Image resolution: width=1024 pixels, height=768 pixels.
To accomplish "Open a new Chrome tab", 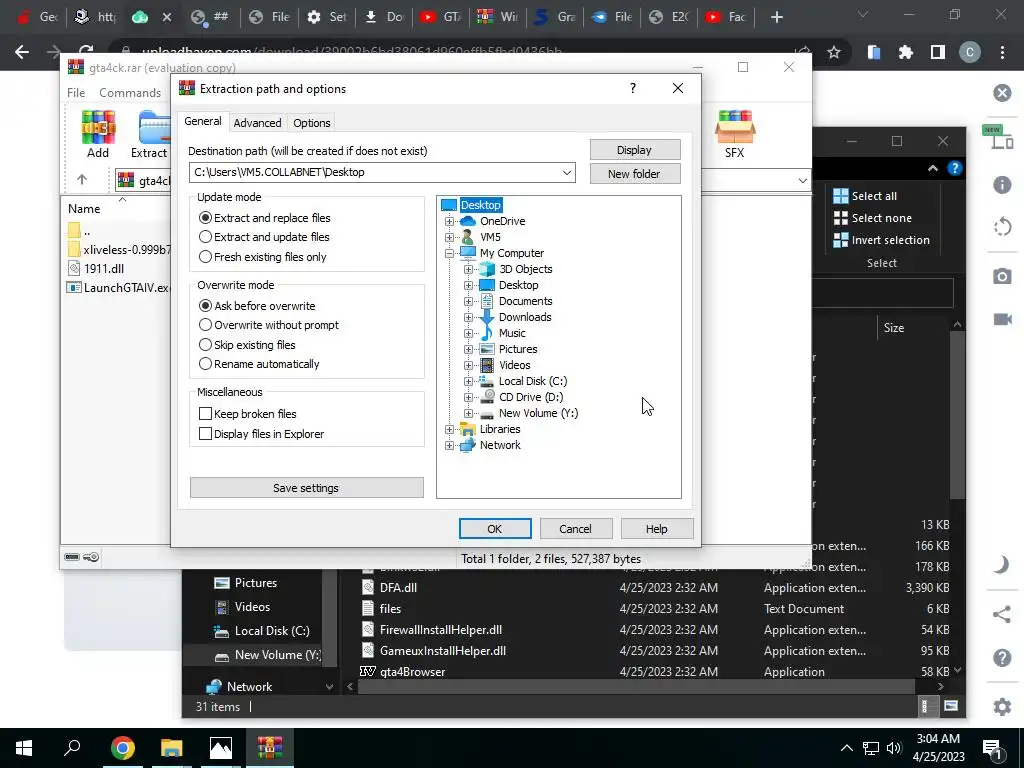I will 776,17.
